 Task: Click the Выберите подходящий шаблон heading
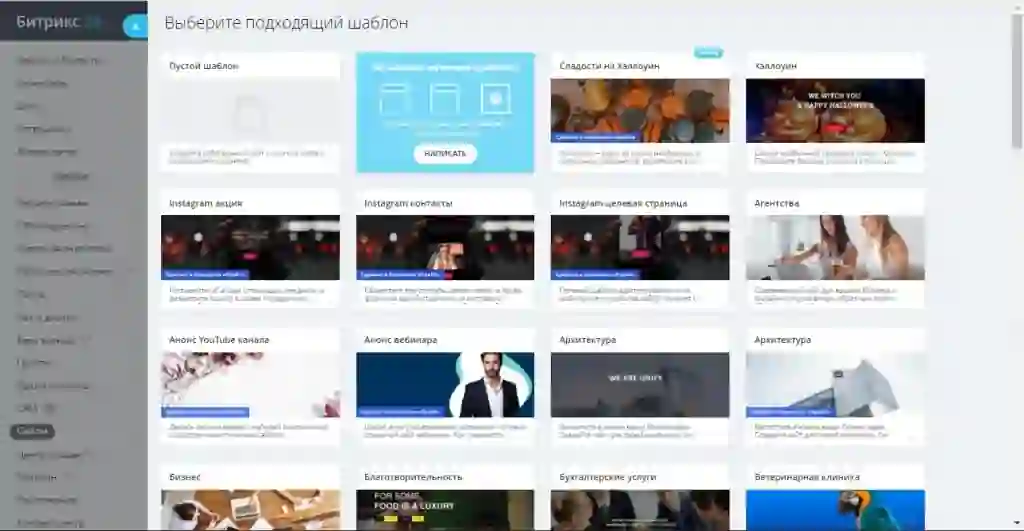point(286,23)
